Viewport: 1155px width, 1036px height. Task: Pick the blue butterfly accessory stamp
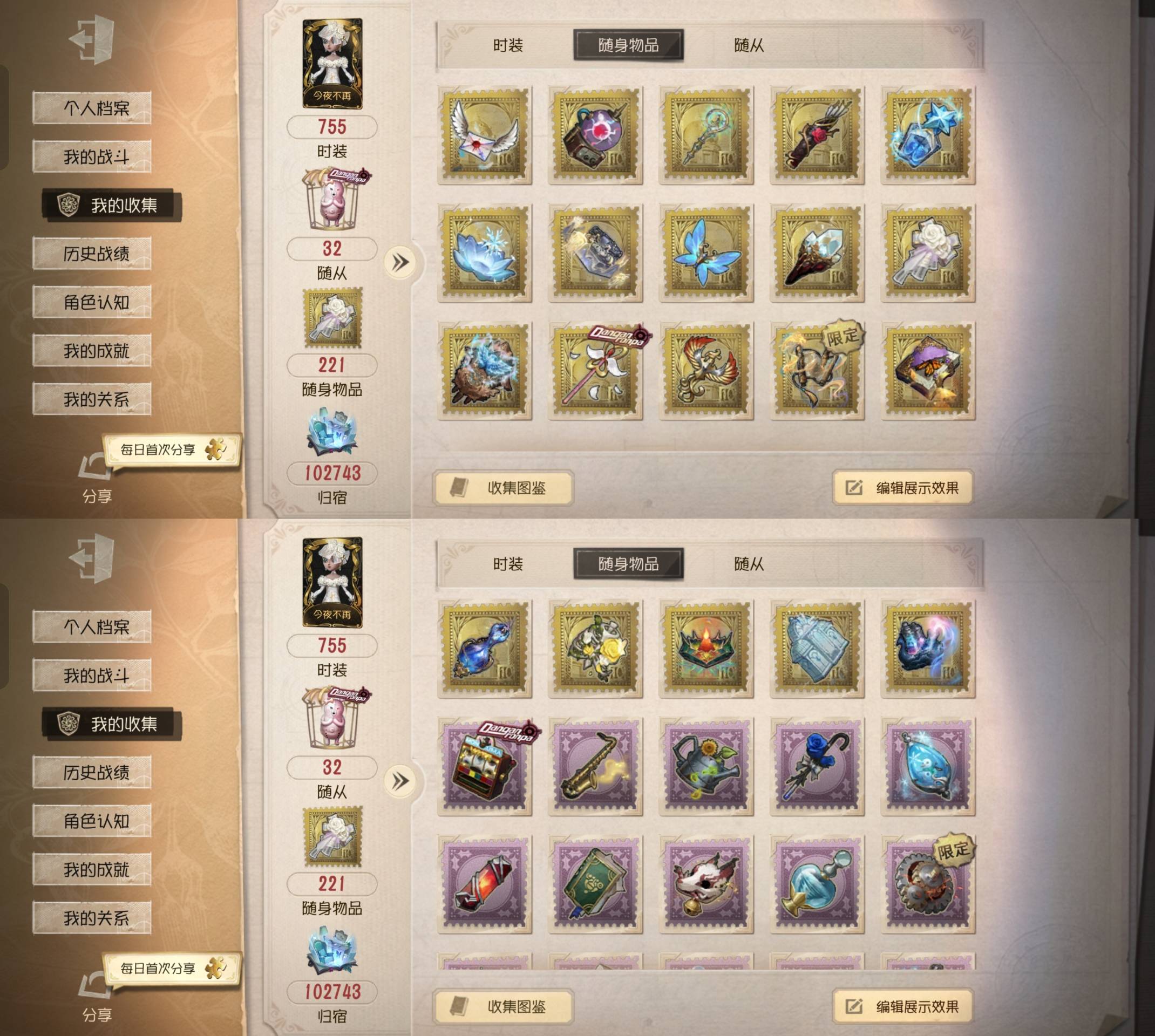[706, 253]
